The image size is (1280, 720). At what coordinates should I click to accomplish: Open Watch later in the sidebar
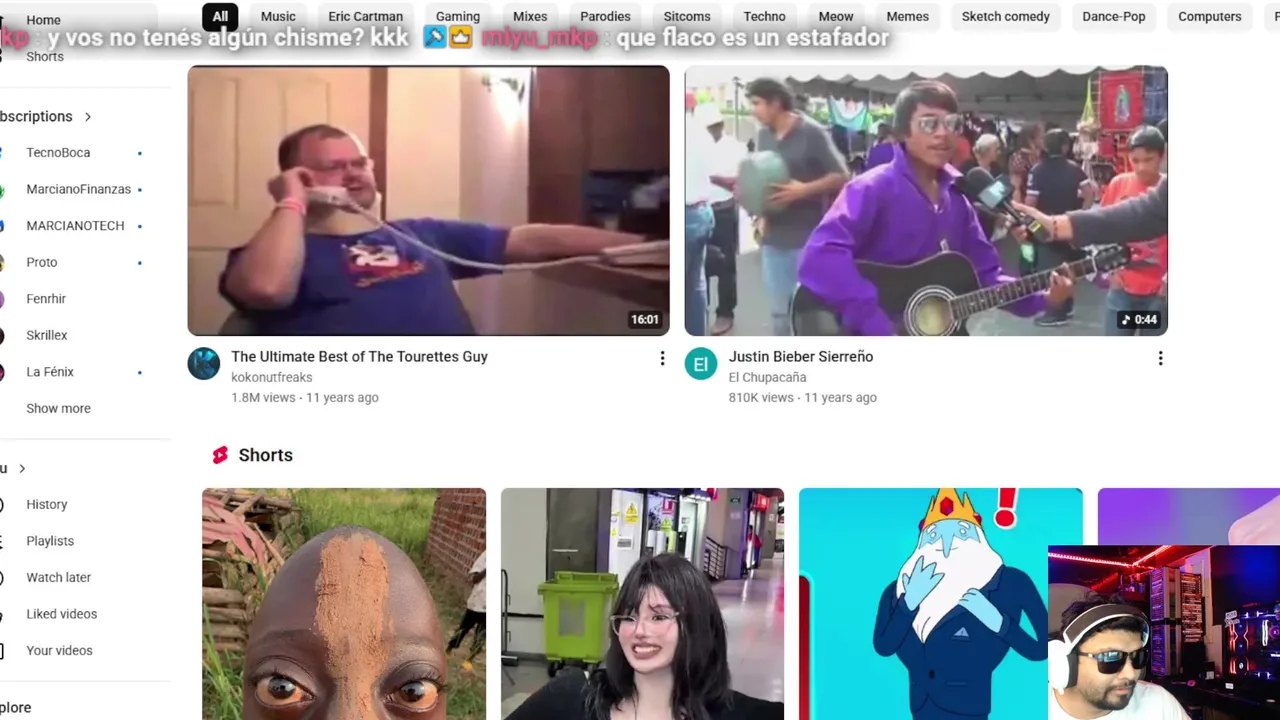[58, 578]
